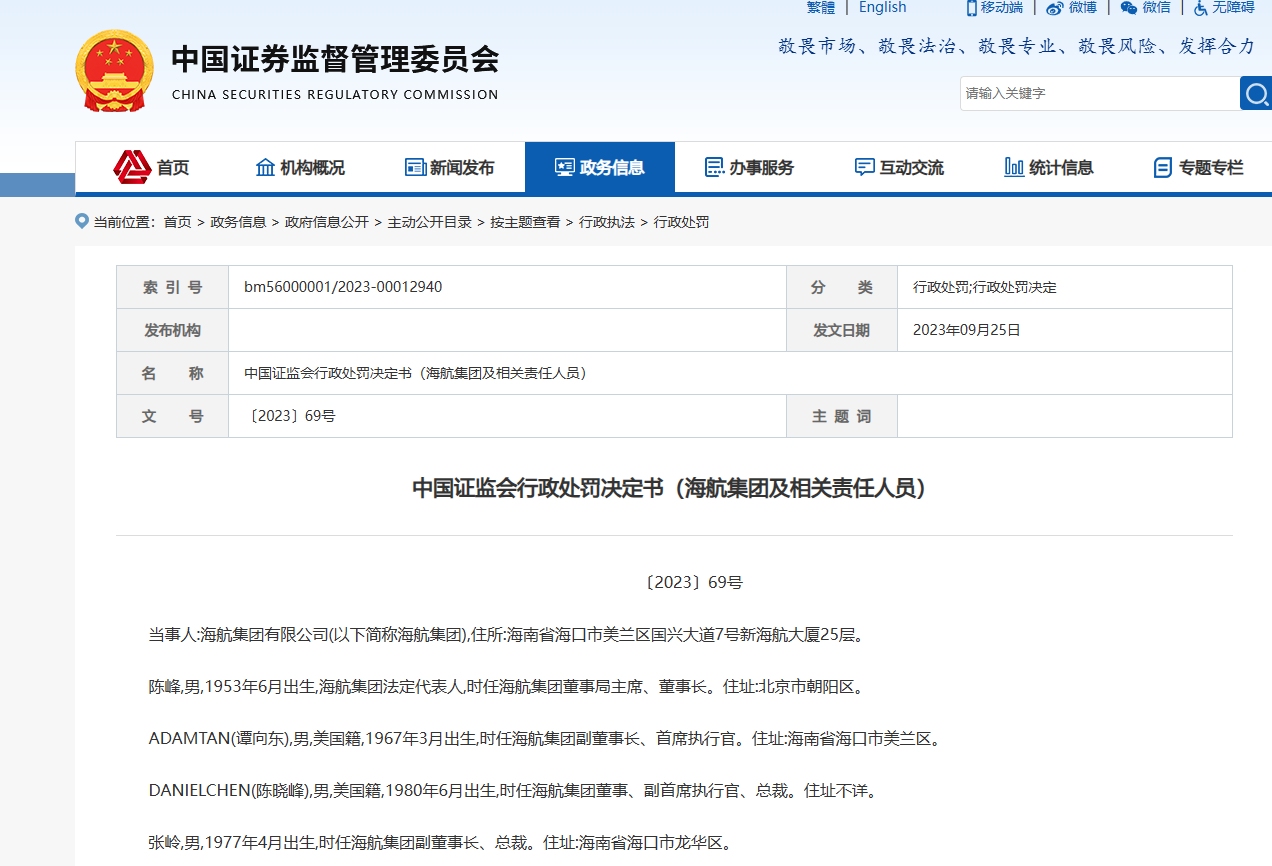Switch site language to English
This screenshot has height=866, width=1272.
tap(882, 7)
